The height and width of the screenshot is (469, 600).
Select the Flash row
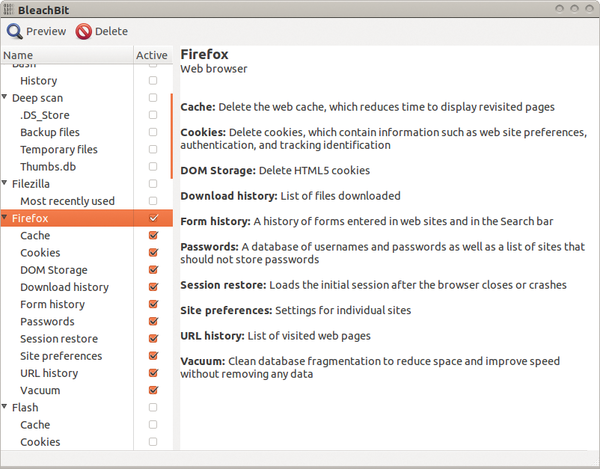click(86, 407)
